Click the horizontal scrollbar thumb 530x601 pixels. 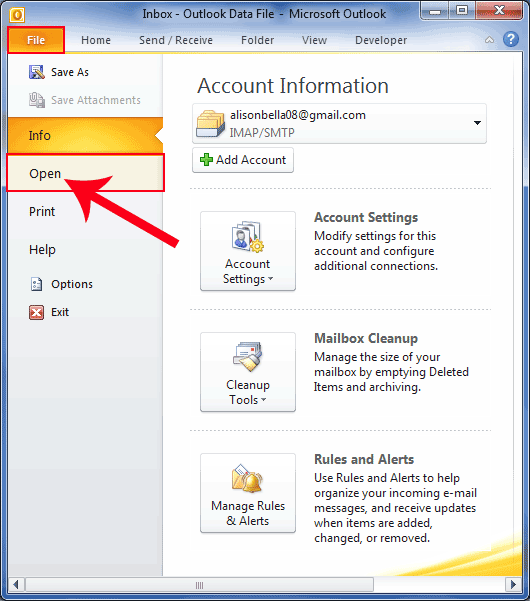199,585
